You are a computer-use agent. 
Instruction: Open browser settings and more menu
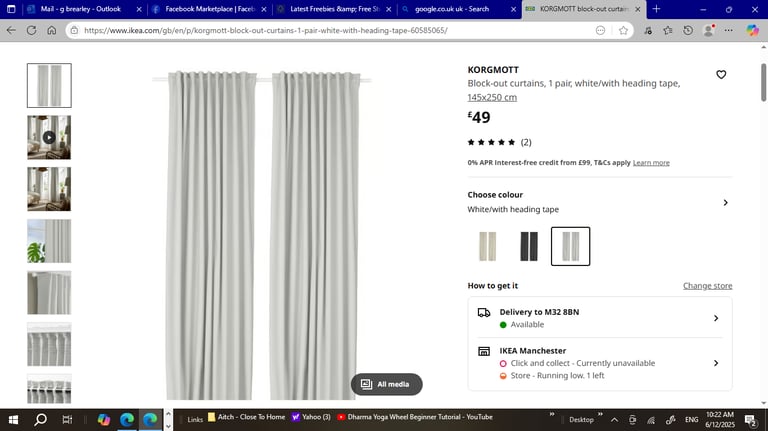(729, 30)
